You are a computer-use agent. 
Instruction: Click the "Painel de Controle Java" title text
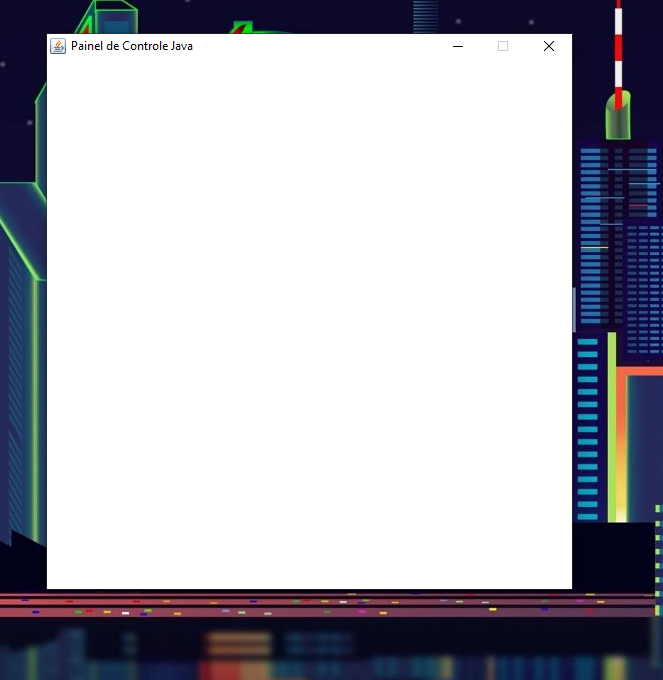coord(132,46)
